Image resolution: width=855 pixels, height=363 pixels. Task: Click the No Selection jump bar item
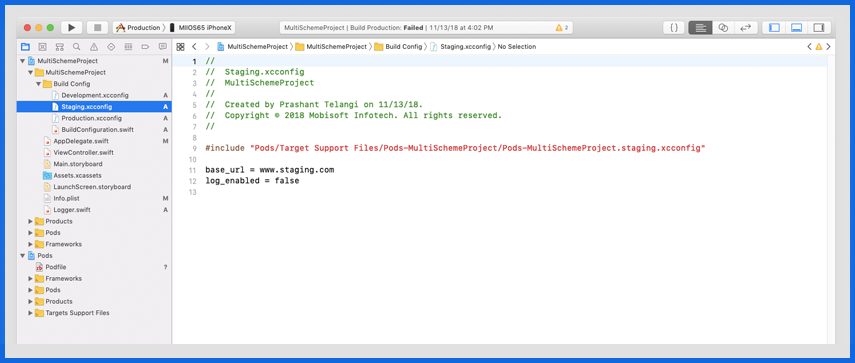pos(516,47)
